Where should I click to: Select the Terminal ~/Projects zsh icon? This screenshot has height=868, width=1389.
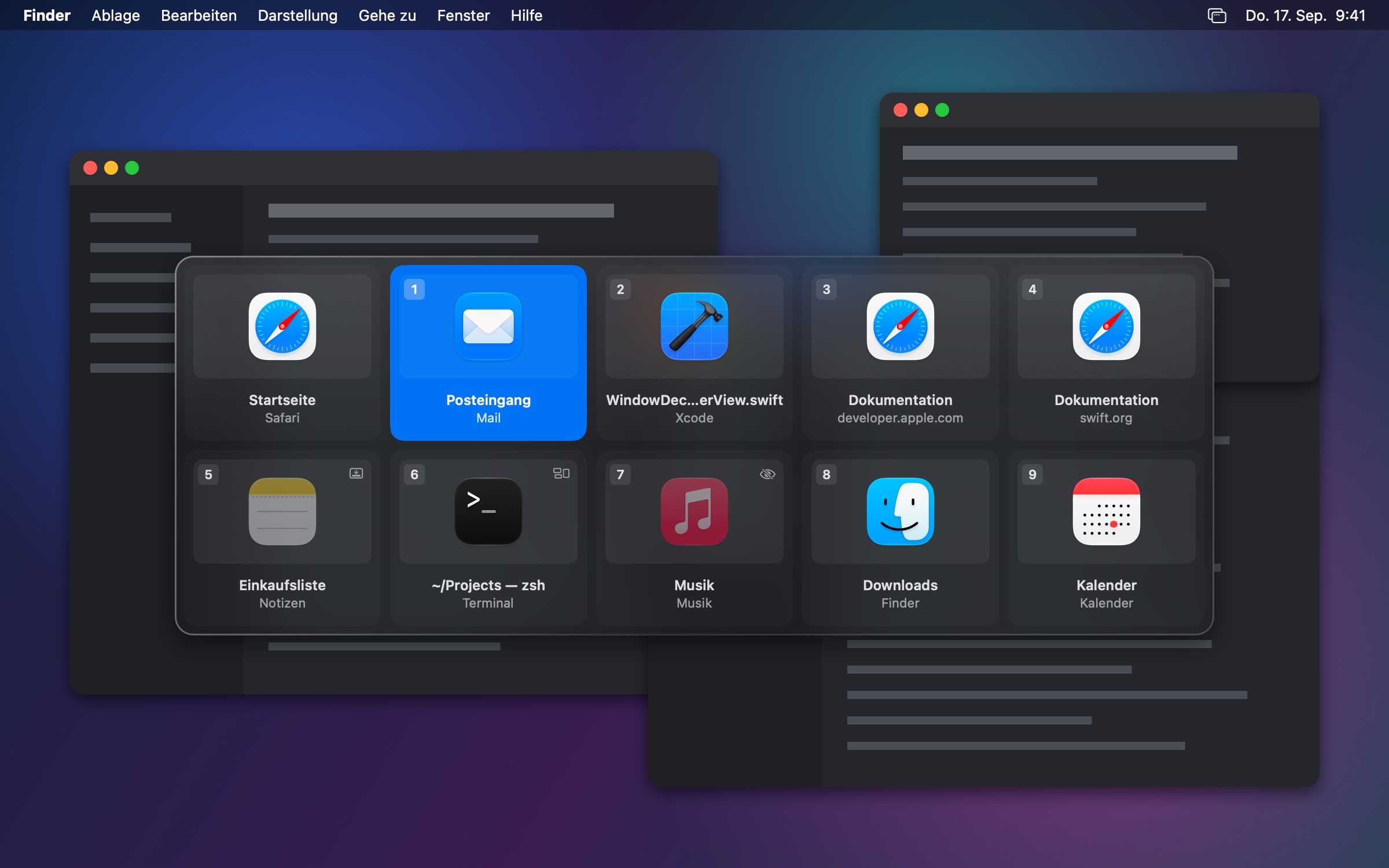pos(488,512)
